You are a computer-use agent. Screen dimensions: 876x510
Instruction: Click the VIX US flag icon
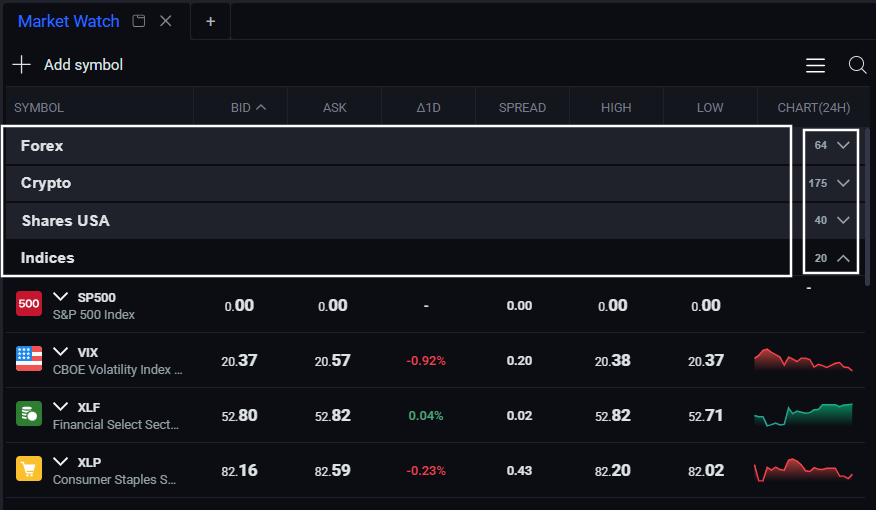click(x=29, y=359)
